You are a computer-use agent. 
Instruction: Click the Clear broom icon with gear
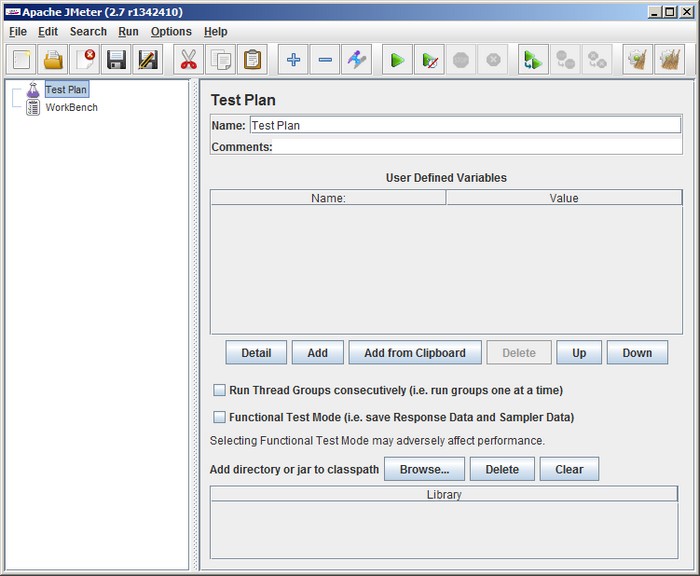[x=638, y=59]
